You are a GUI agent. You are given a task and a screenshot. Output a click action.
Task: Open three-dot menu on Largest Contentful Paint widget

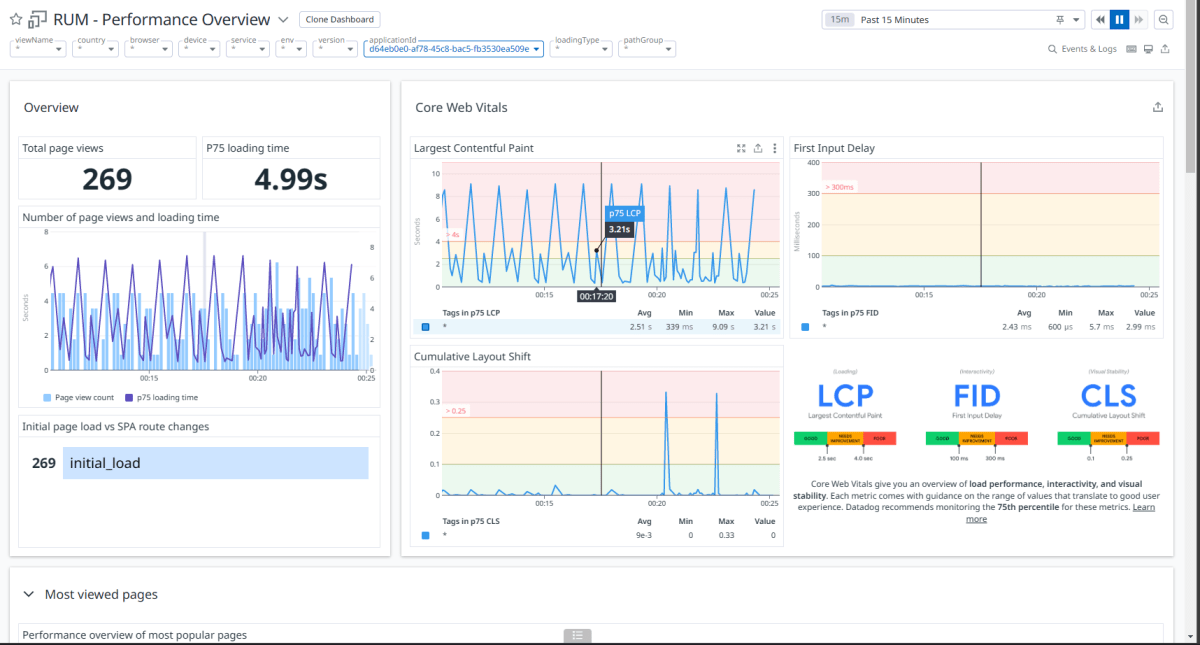pos(774,148)
